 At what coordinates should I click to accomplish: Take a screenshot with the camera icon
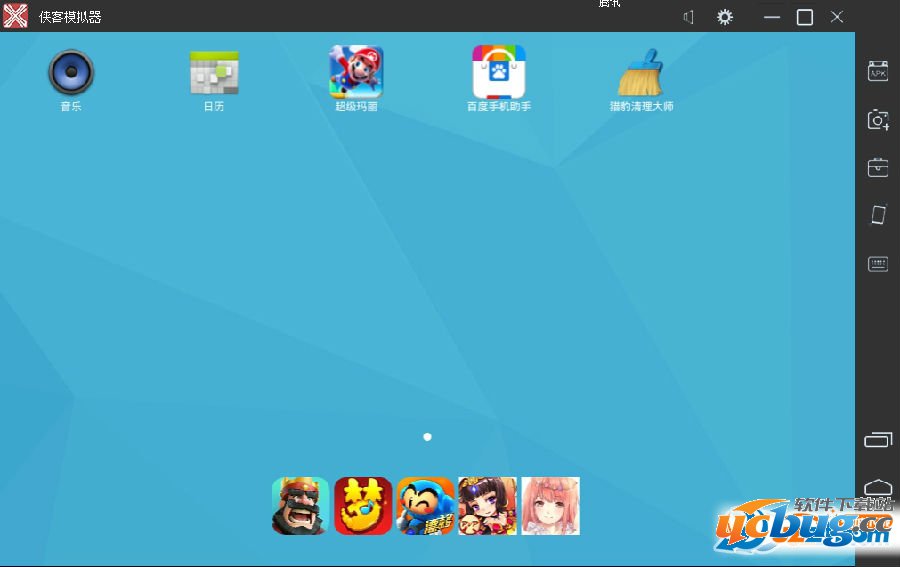click(878, 119)
